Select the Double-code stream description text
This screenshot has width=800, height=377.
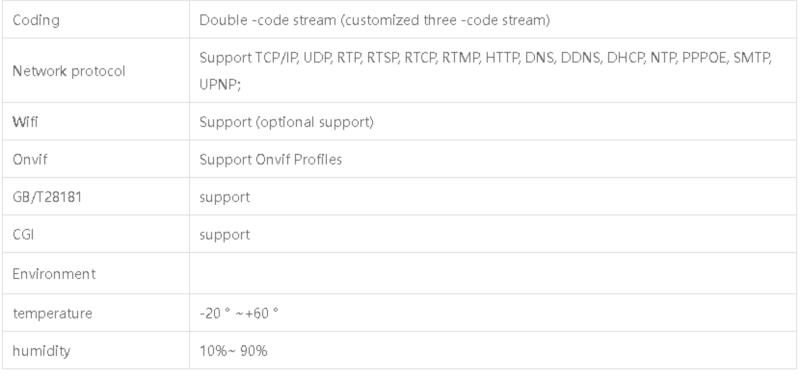coord(374,20)
